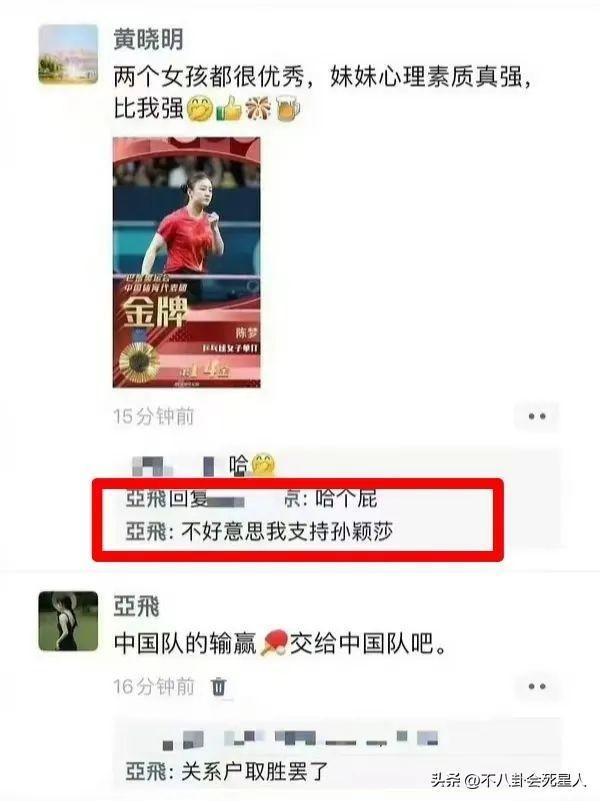Tap the thumbs-up emoji in the post
This screenshot has width=600, height=801.
click(x=228, y=109)
